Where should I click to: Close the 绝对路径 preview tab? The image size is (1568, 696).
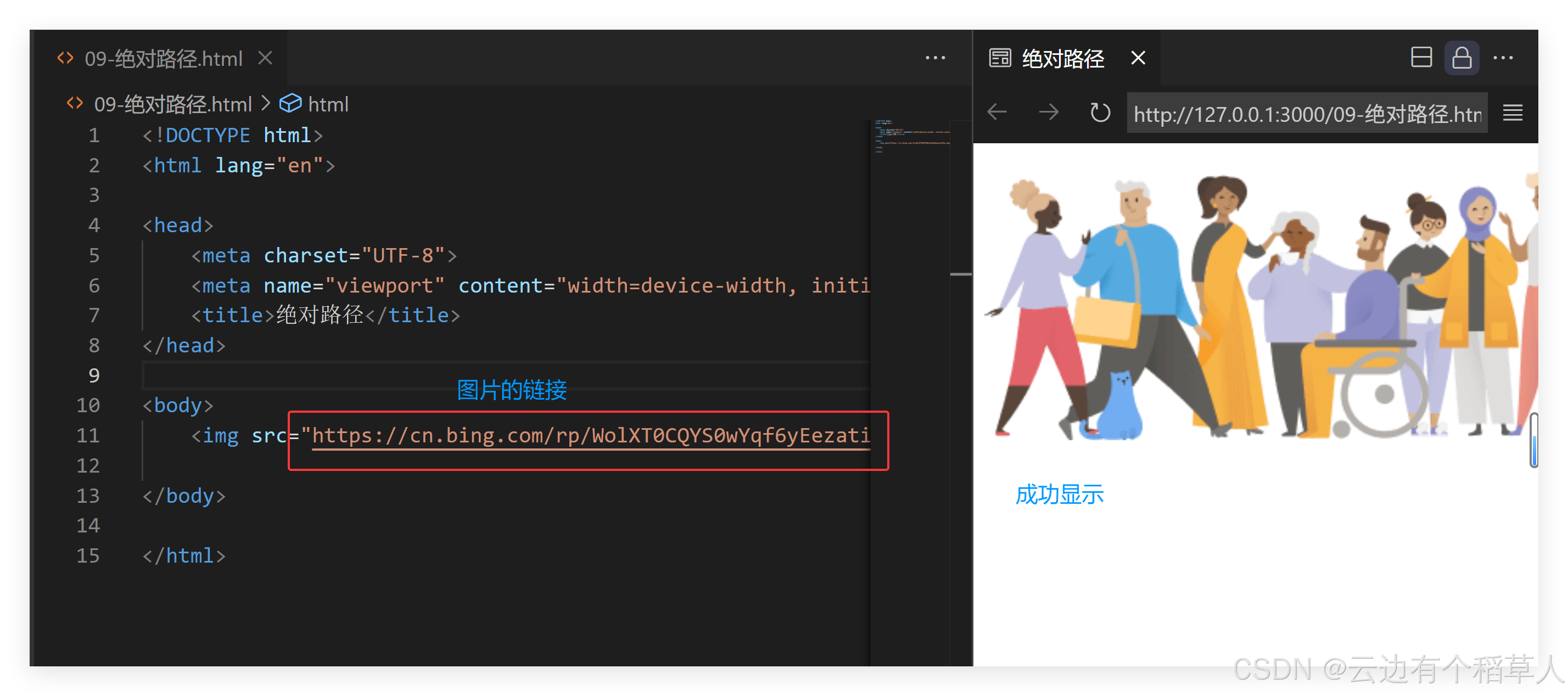pyautogui.click(x=1138, y=58)
